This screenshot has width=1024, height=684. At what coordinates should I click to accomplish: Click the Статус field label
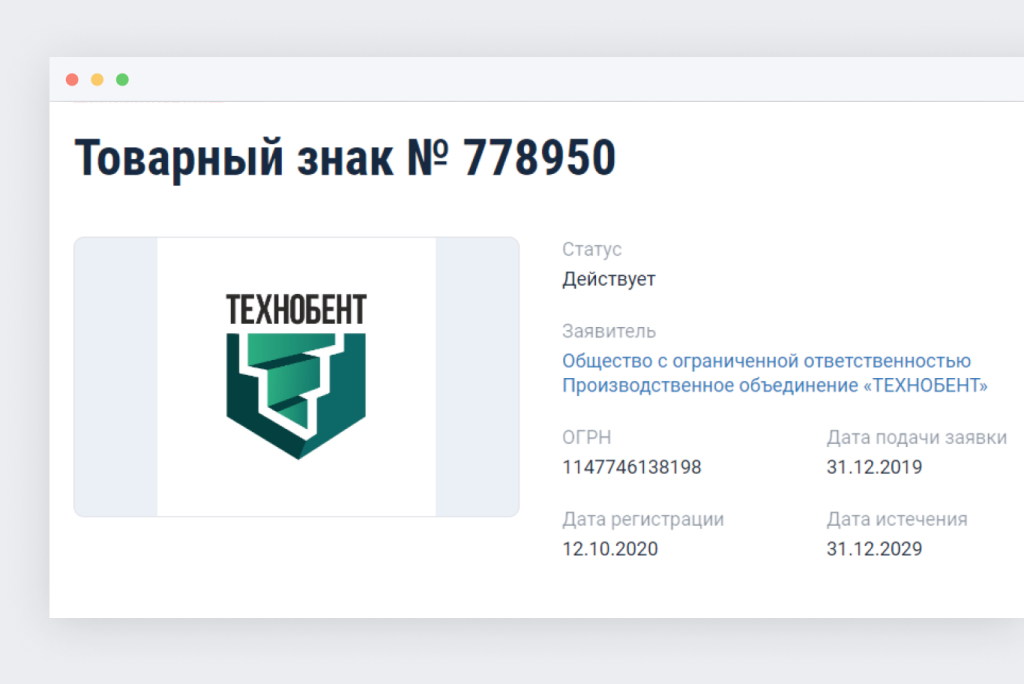point(592,250)
